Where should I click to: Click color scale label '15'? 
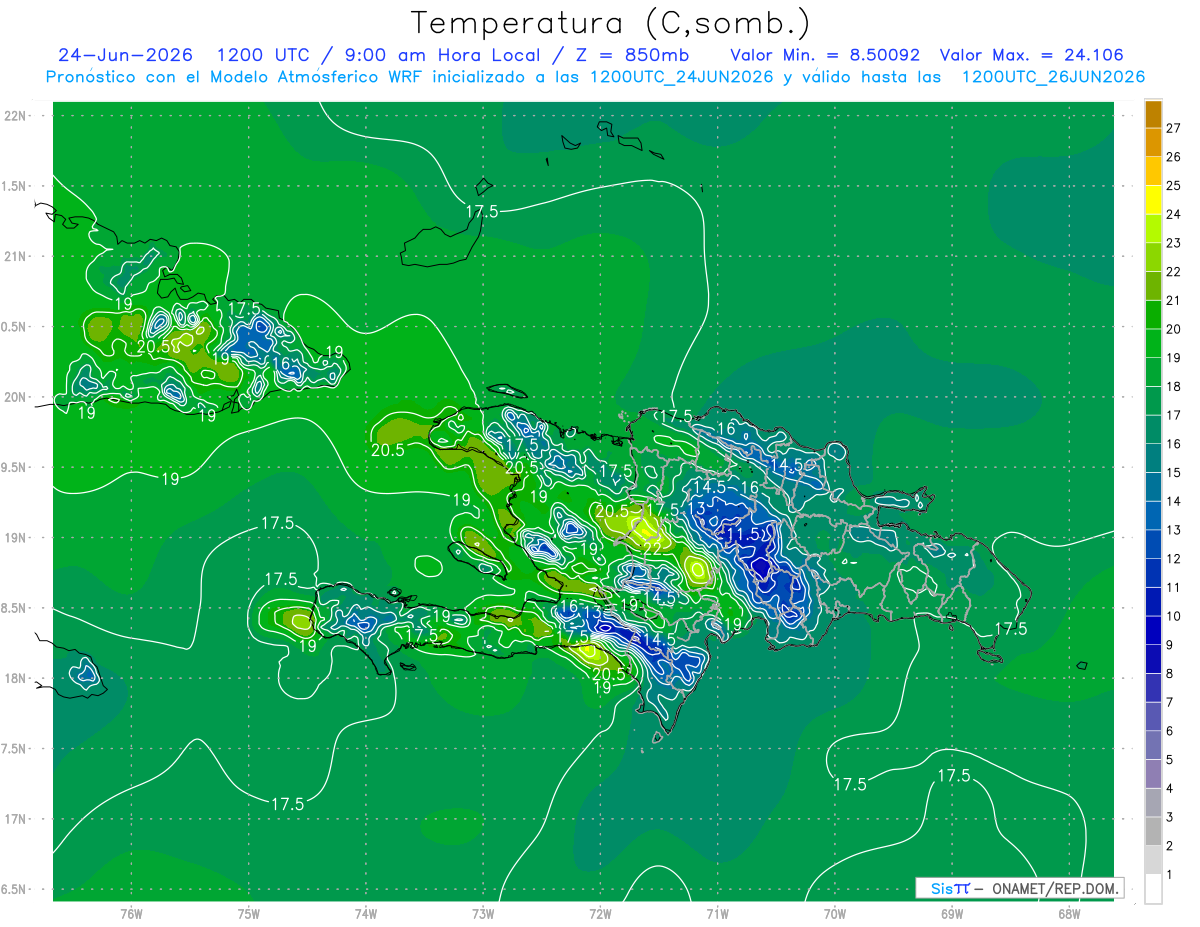click(1173, 473)
